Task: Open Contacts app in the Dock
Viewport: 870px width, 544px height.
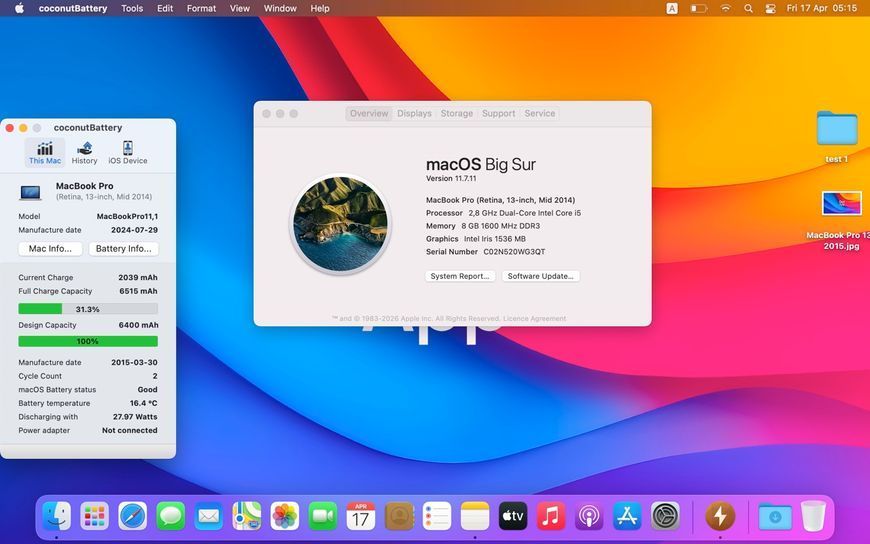Action: [x=399, y=516]
